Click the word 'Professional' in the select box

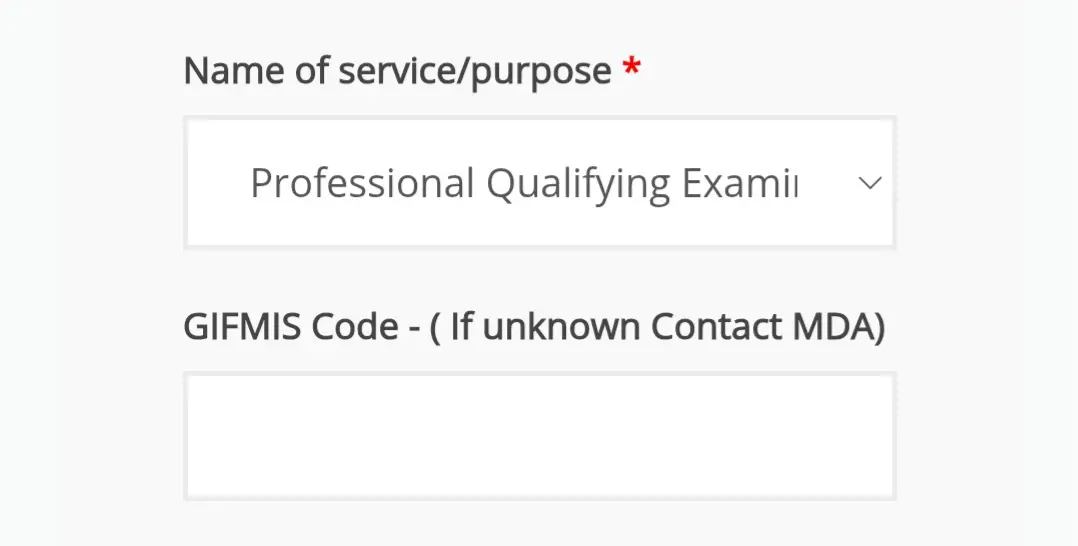(x=362, y=184)
